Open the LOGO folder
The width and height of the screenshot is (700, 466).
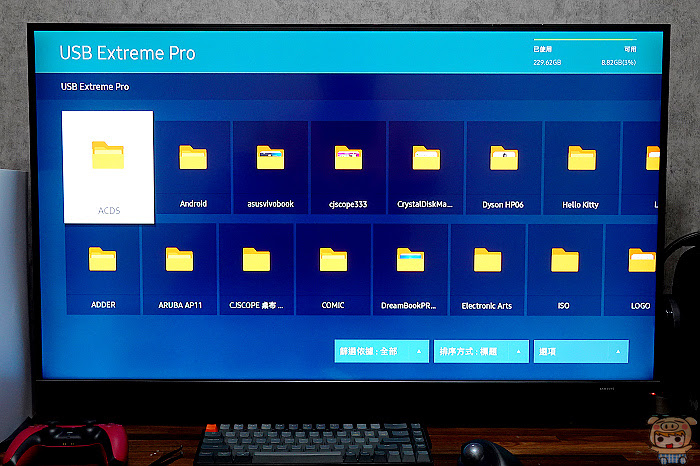[632, 270]
